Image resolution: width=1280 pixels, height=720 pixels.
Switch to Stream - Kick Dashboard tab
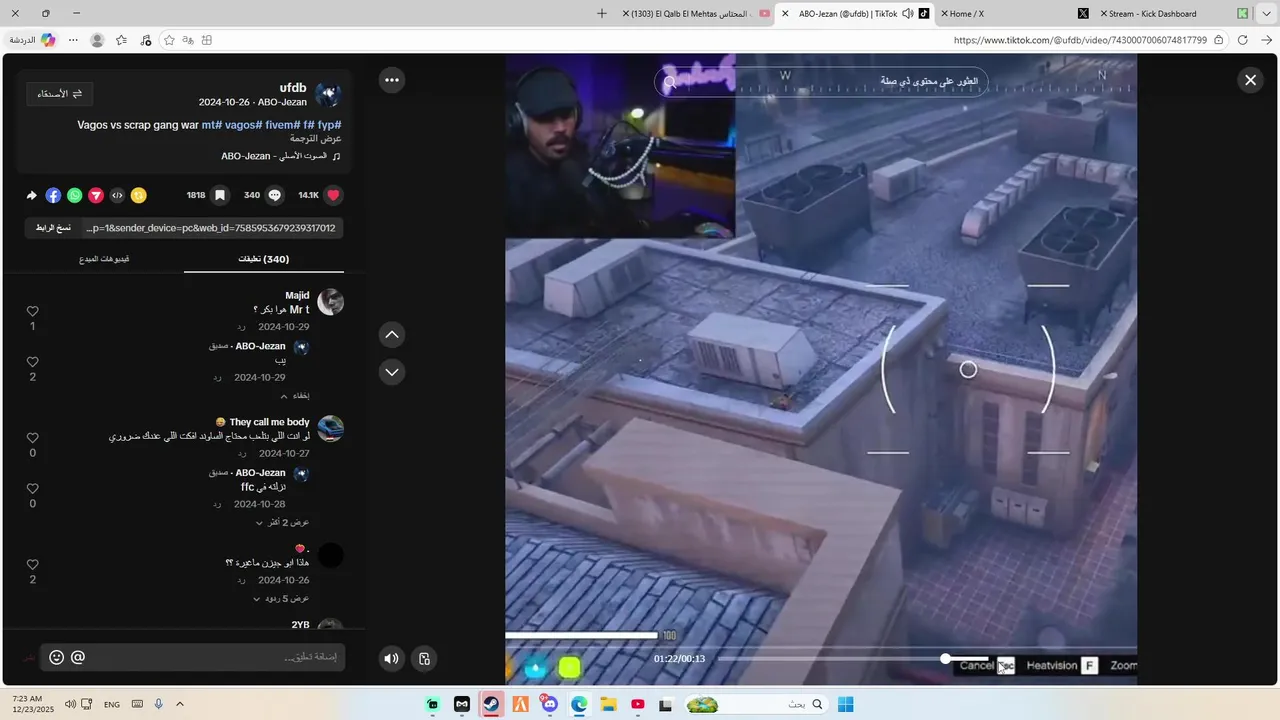pos(1175,13)
